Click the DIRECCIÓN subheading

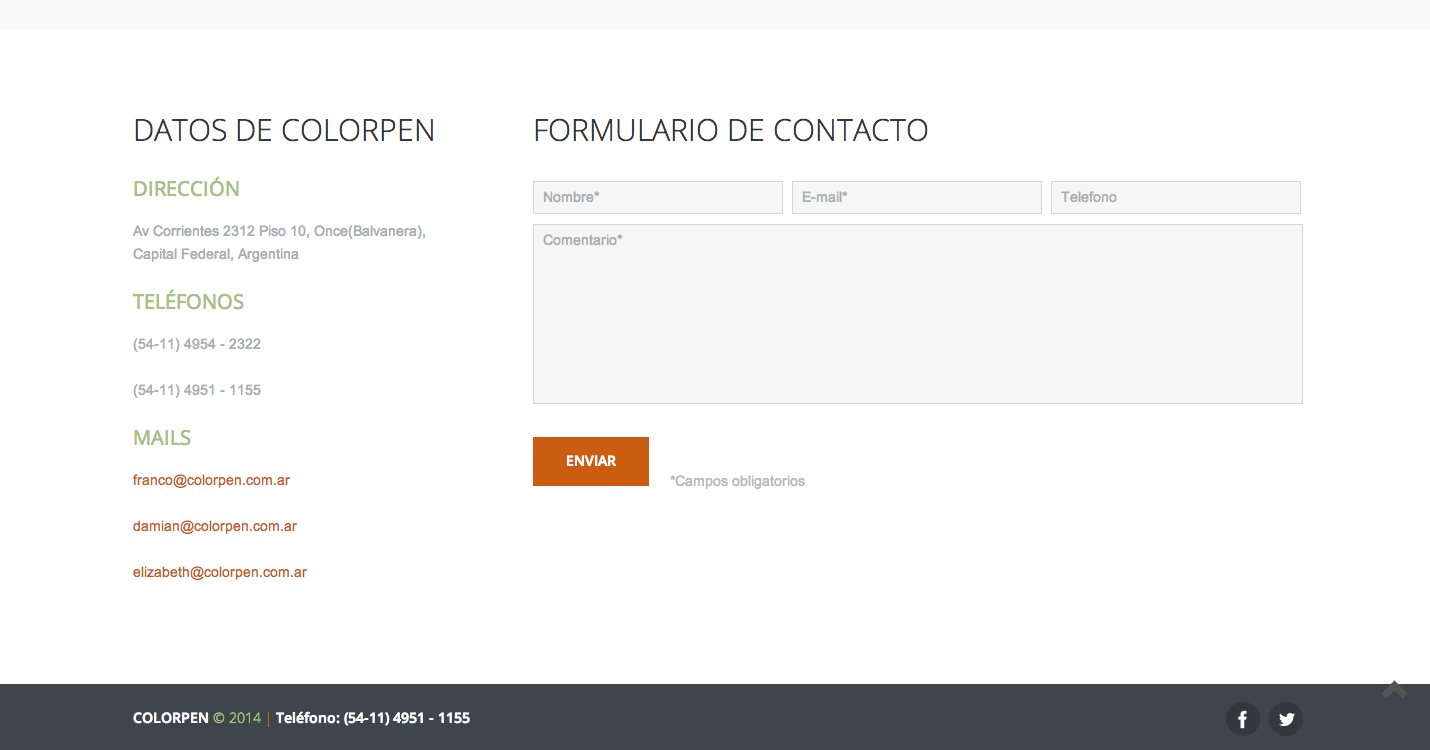(186, 188)
